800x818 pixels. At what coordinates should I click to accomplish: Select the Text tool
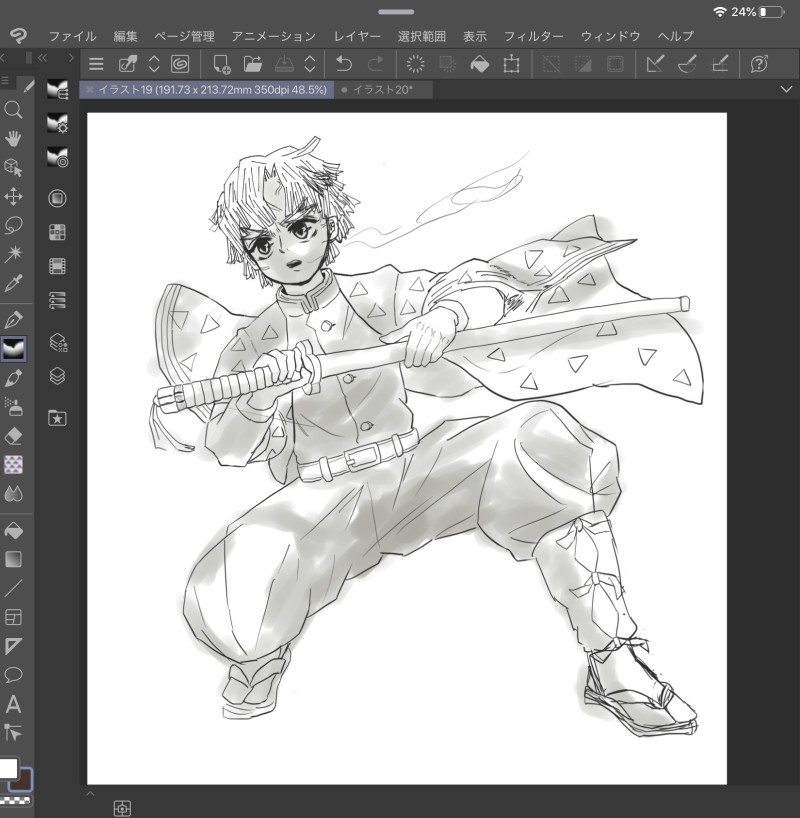coord(13,704)
